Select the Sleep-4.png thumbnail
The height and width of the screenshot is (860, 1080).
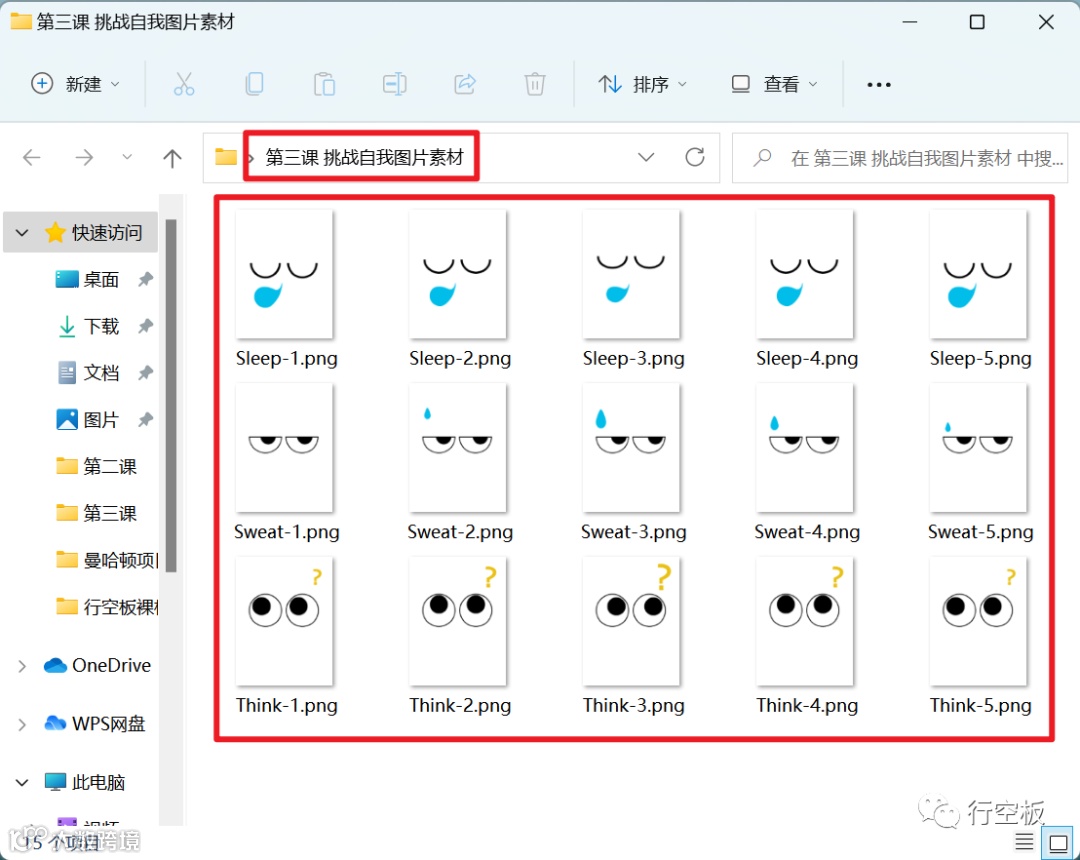pos(805,274)
